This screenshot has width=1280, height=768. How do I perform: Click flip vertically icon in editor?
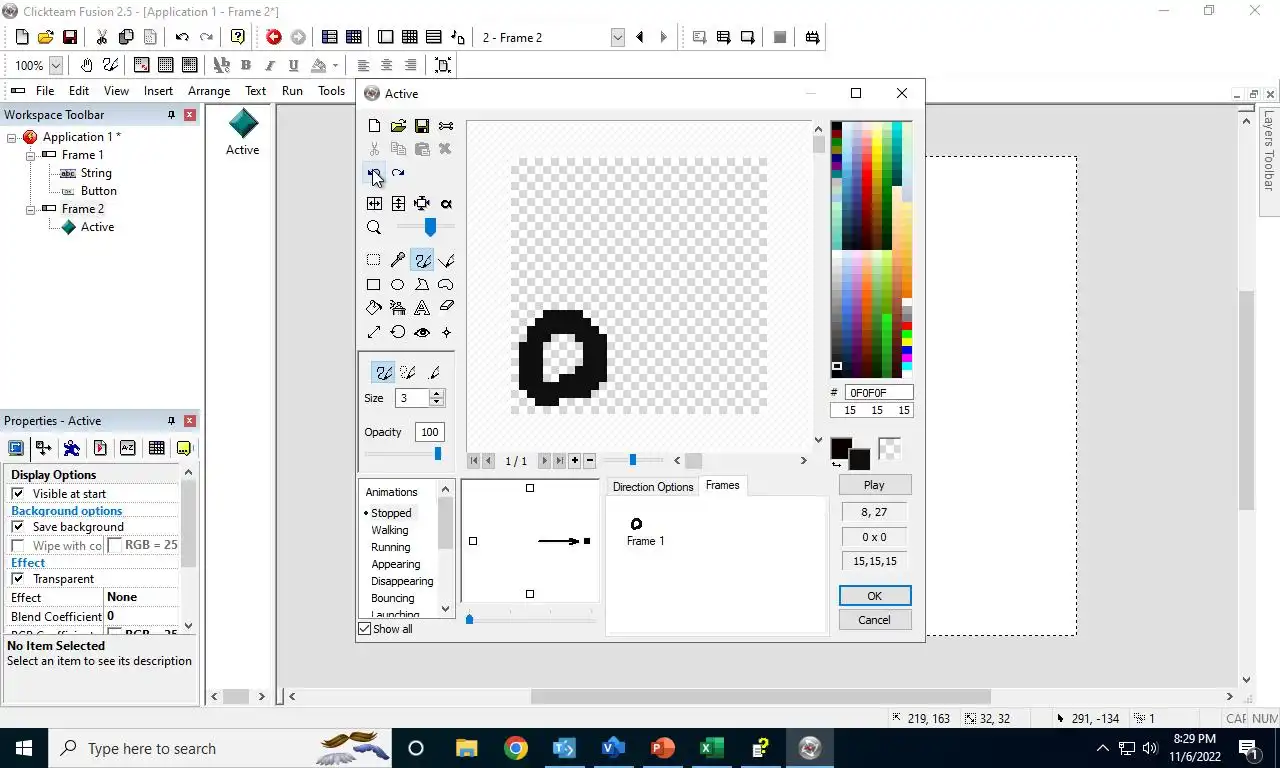pyautogui.click(x=398, y=203)
